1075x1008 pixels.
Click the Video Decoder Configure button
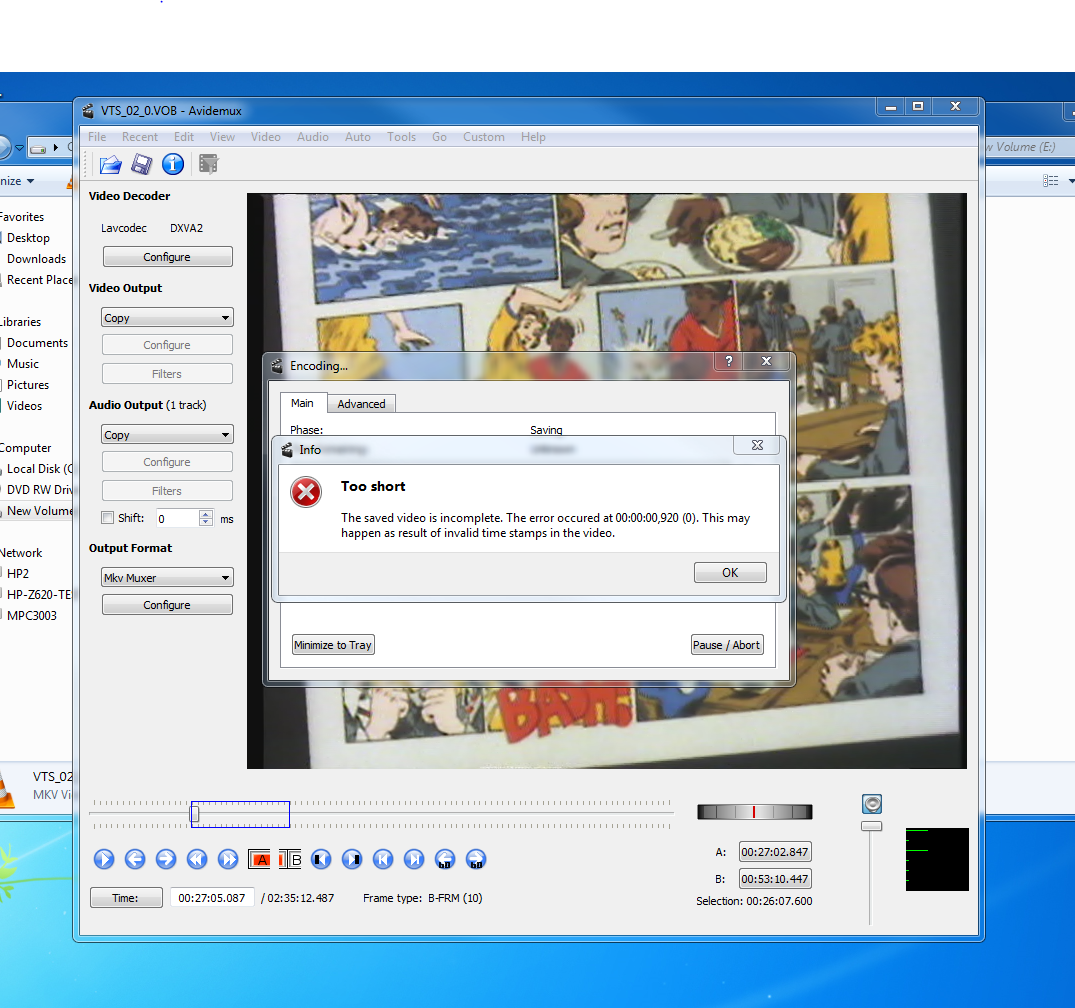[x=167, y=257]
